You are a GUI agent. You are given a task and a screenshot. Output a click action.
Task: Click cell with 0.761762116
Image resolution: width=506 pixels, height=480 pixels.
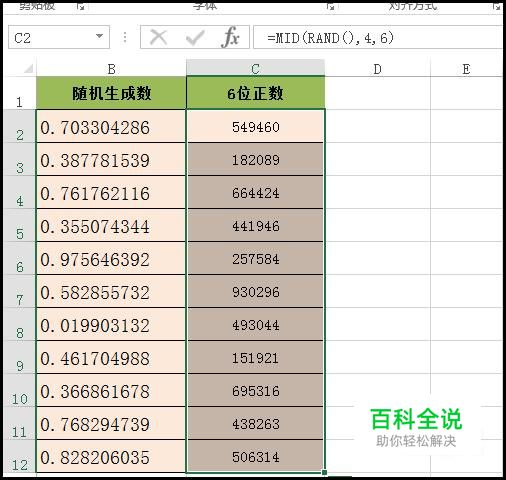(x=111, y=193)
